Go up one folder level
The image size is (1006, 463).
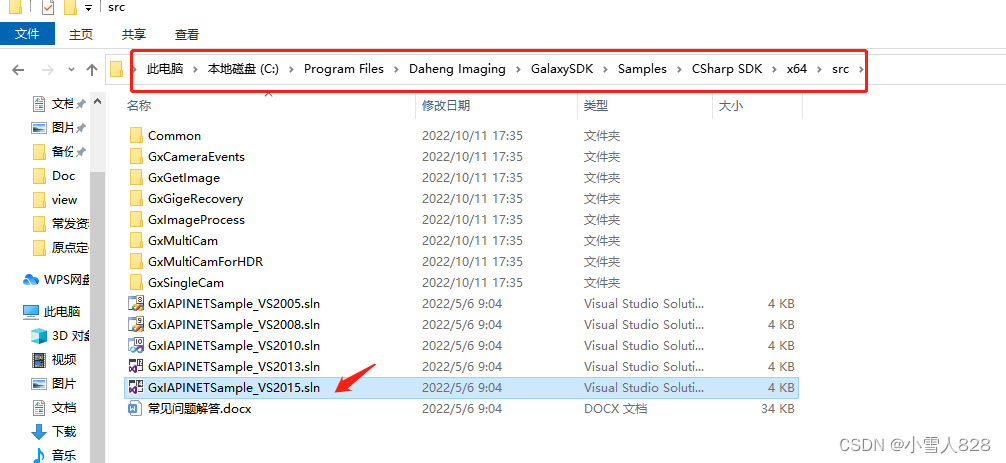pyautogui.click(x=92, y=70)
